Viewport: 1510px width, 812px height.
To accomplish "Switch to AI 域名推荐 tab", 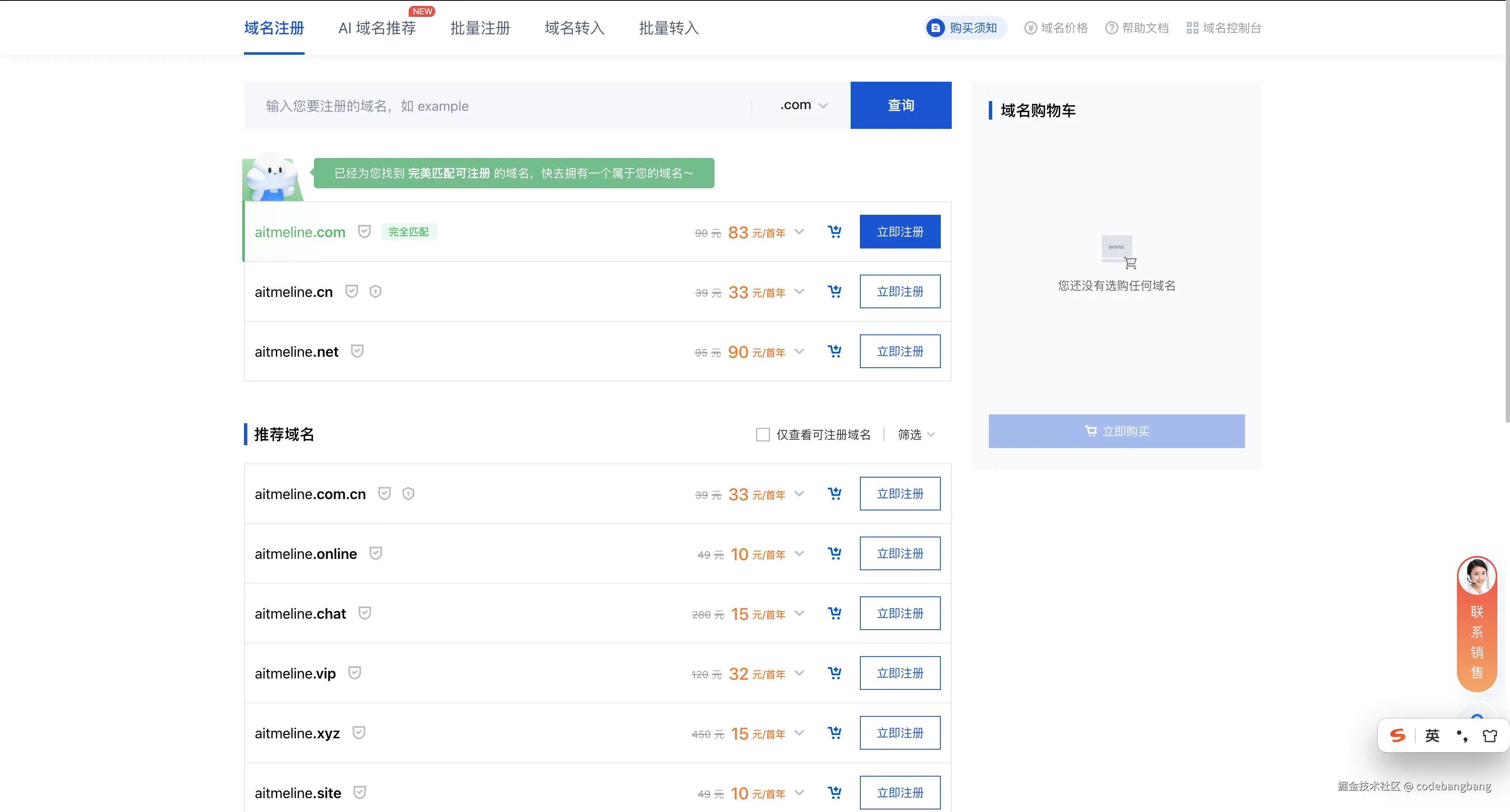I will point(377,28).
